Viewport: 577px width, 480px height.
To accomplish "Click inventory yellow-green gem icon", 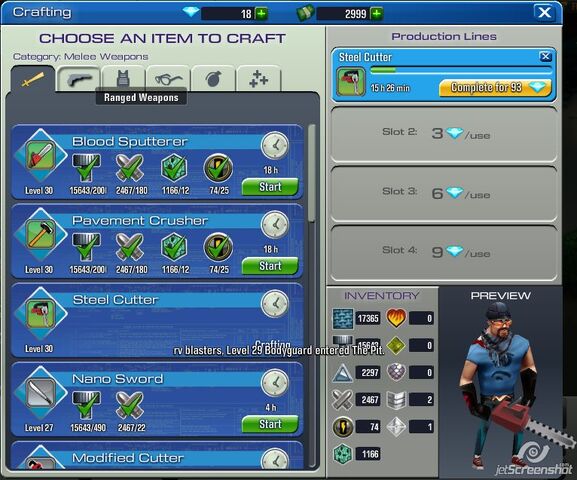I will coord(396,345).
